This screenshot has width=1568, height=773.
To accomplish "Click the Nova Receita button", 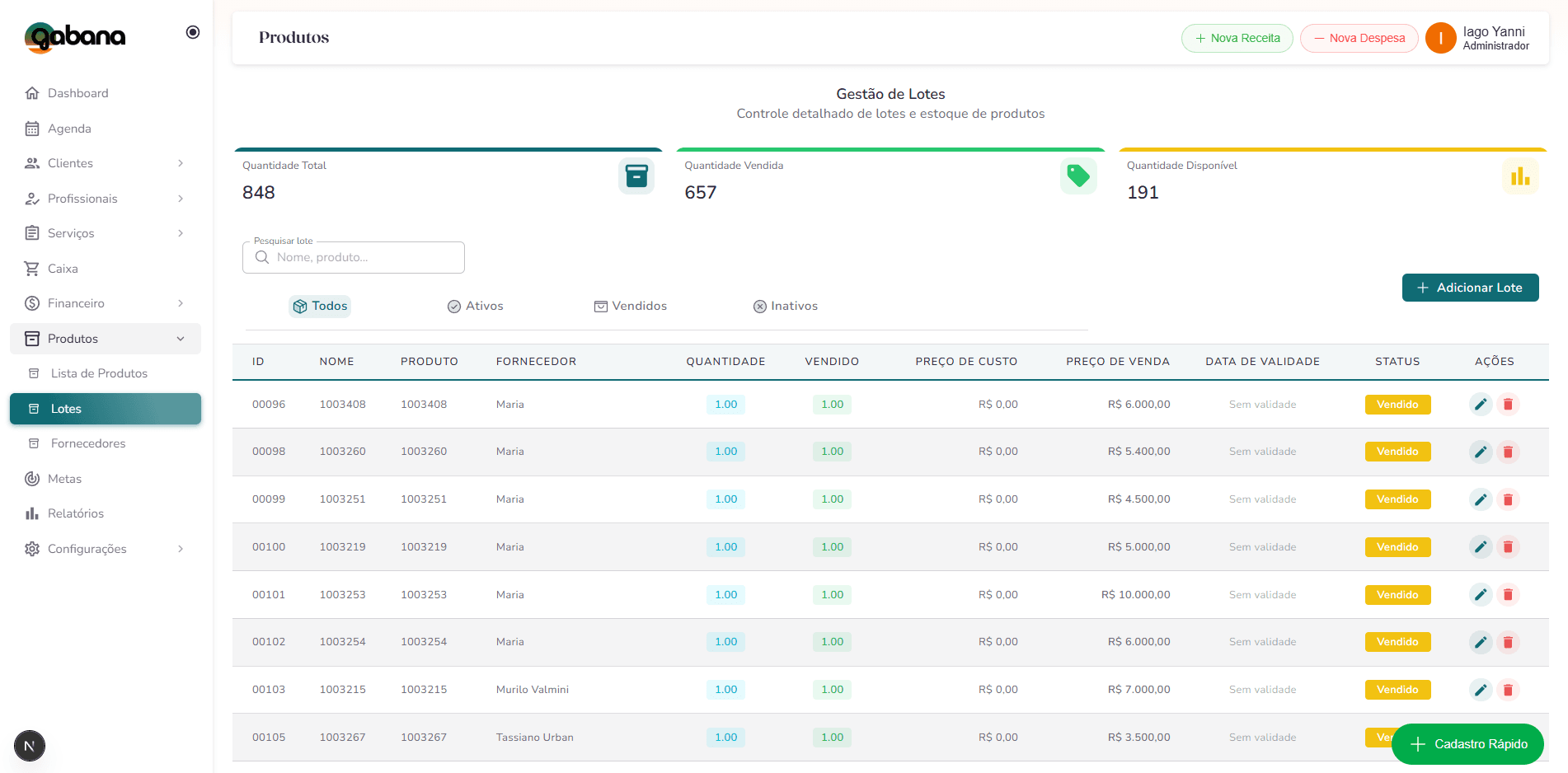I will 1237,38.
